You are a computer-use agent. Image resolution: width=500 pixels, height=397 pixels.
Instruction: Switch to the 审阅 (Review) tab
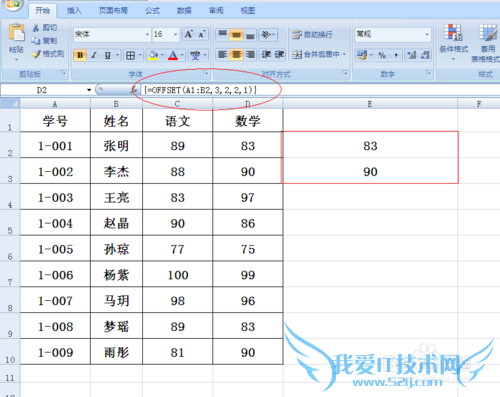tap(216, 11)
